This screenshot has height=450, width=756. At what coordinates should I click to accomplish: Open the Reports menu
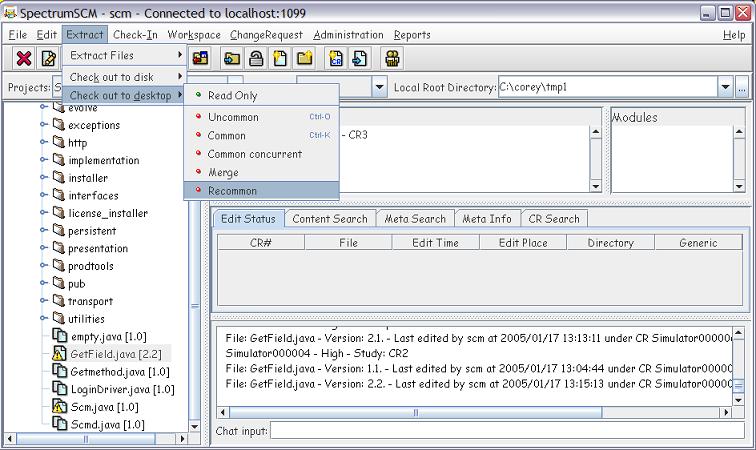[412, 35]
